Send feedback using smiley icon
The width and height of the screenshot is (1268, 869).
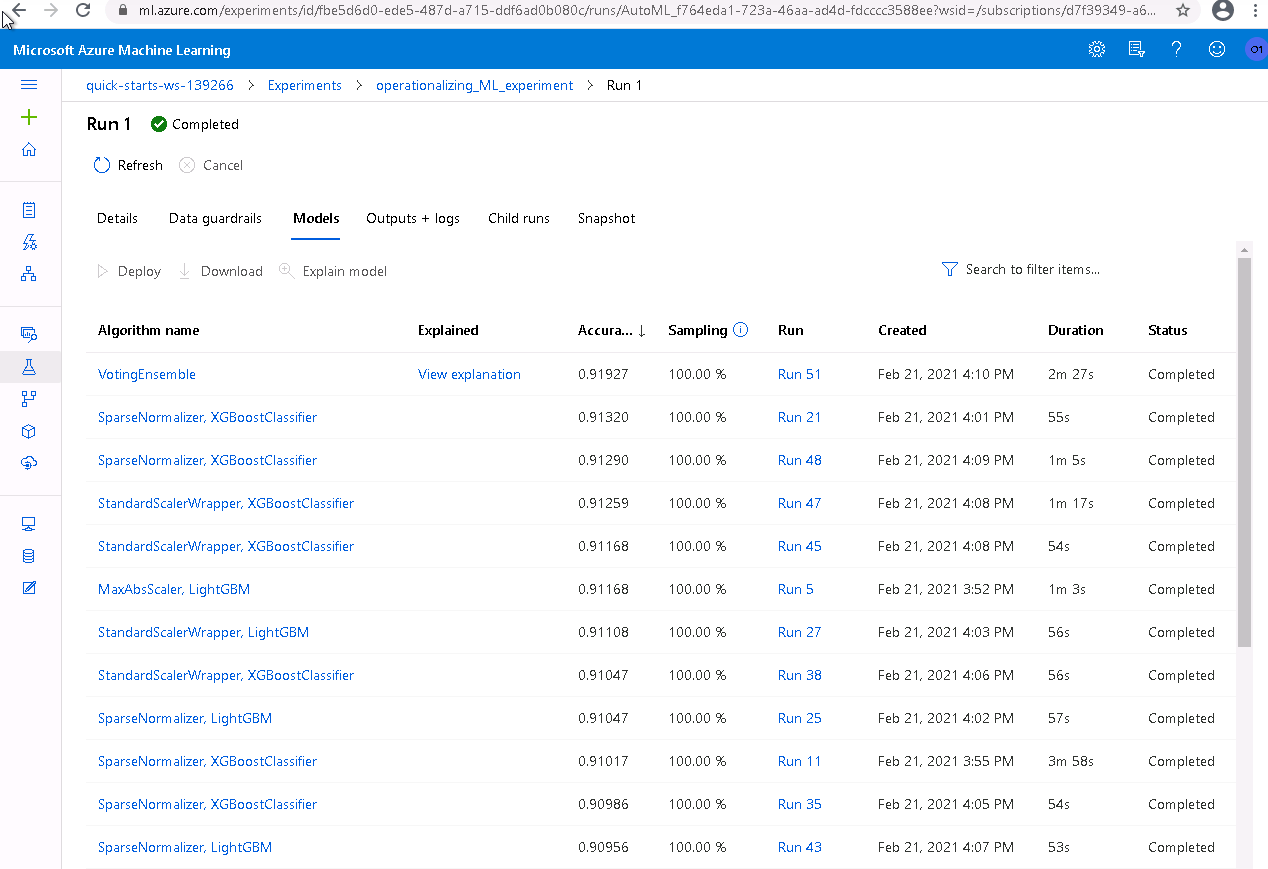coord(1216,49)
